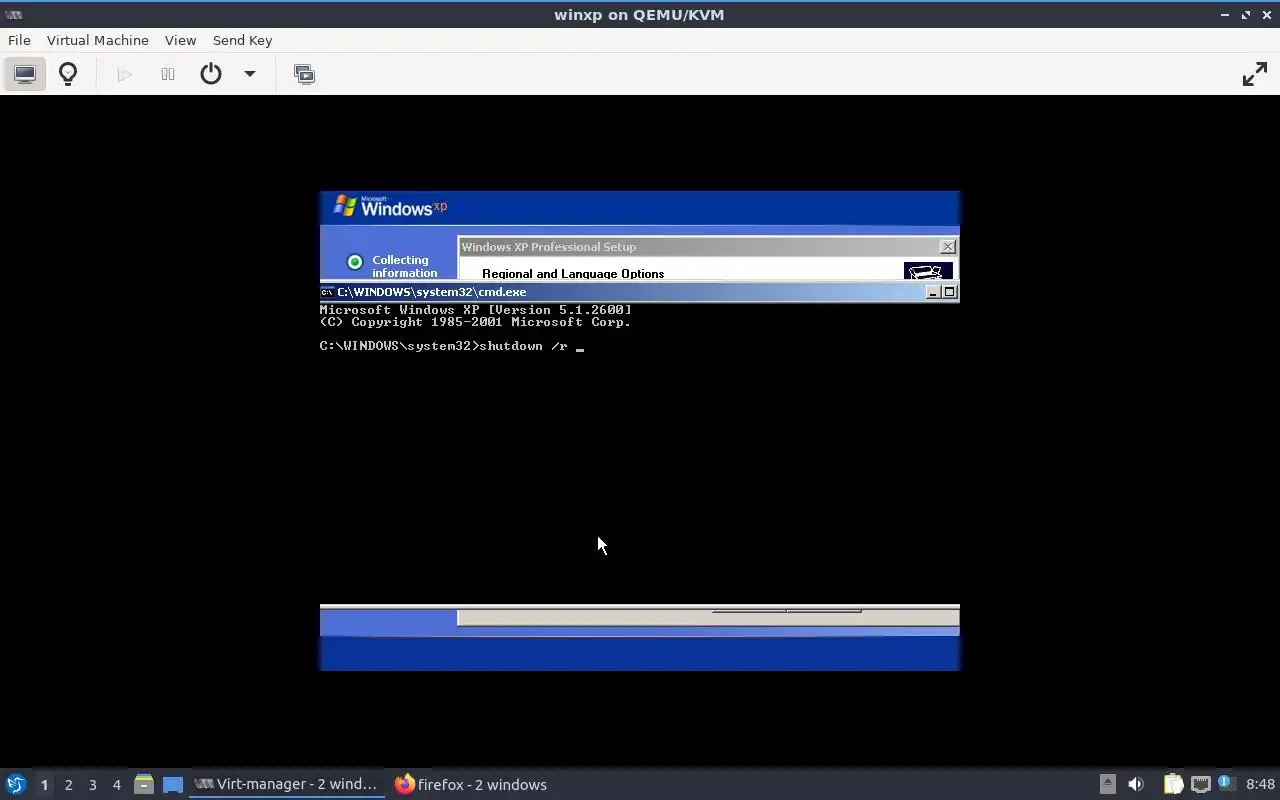Open the notification tray icon

1227,784
